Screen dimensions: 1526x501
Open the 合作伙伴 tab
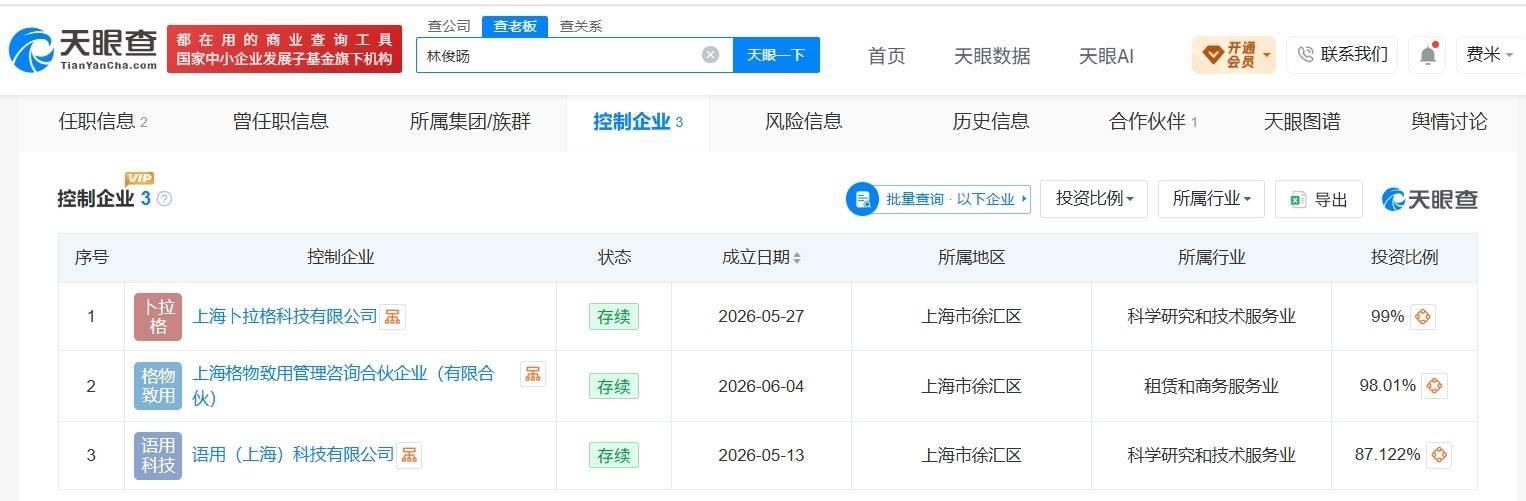pos(1152,122)
